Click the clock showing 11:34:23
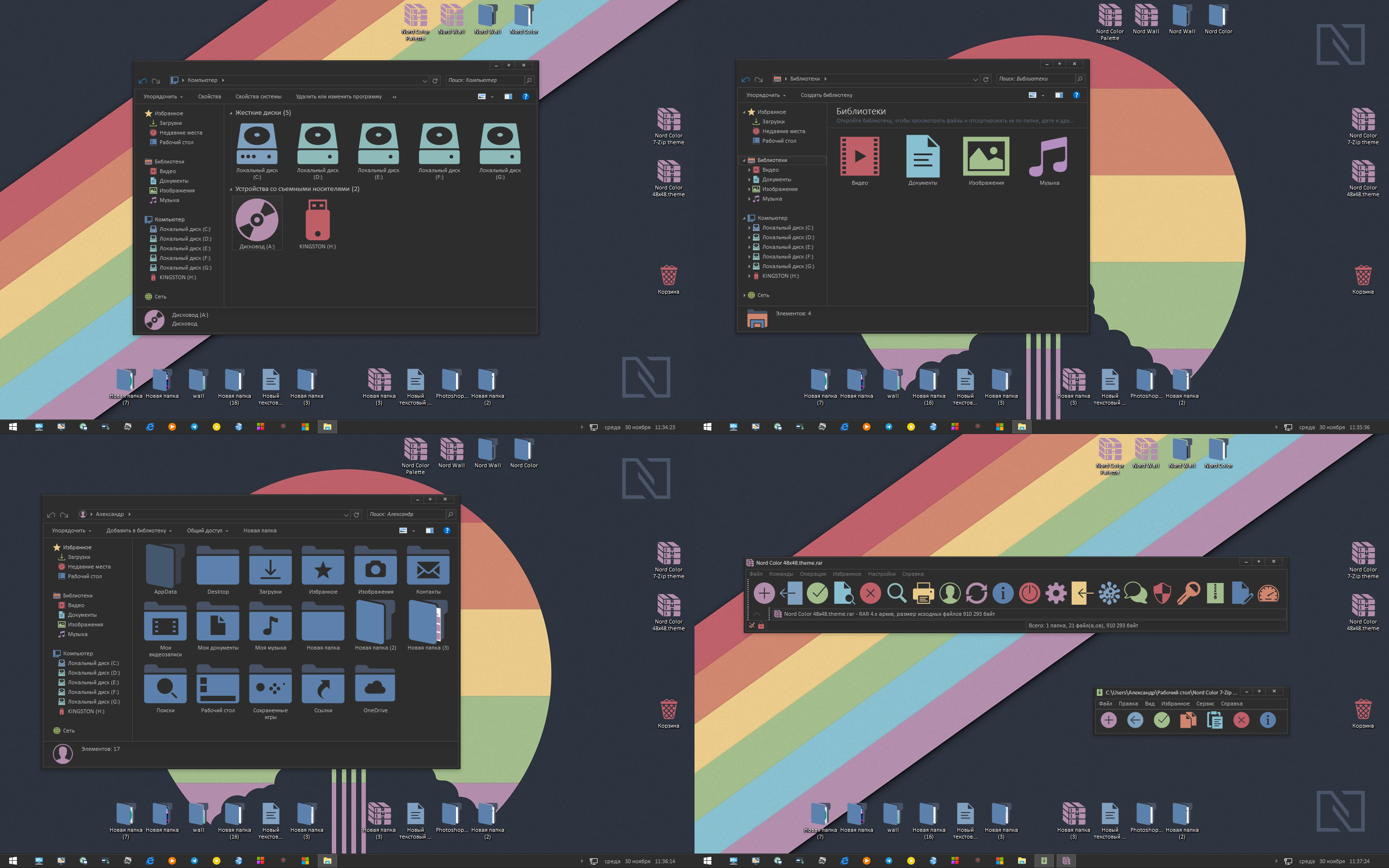This screenshot has height=868, width=1389. tap(665, 427)
